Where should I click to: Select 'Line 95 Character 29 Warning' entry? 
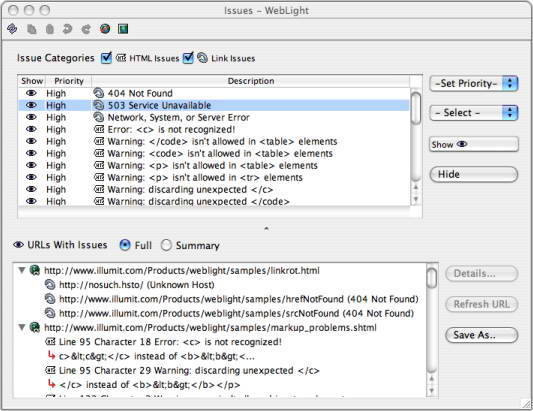[189, 371]
